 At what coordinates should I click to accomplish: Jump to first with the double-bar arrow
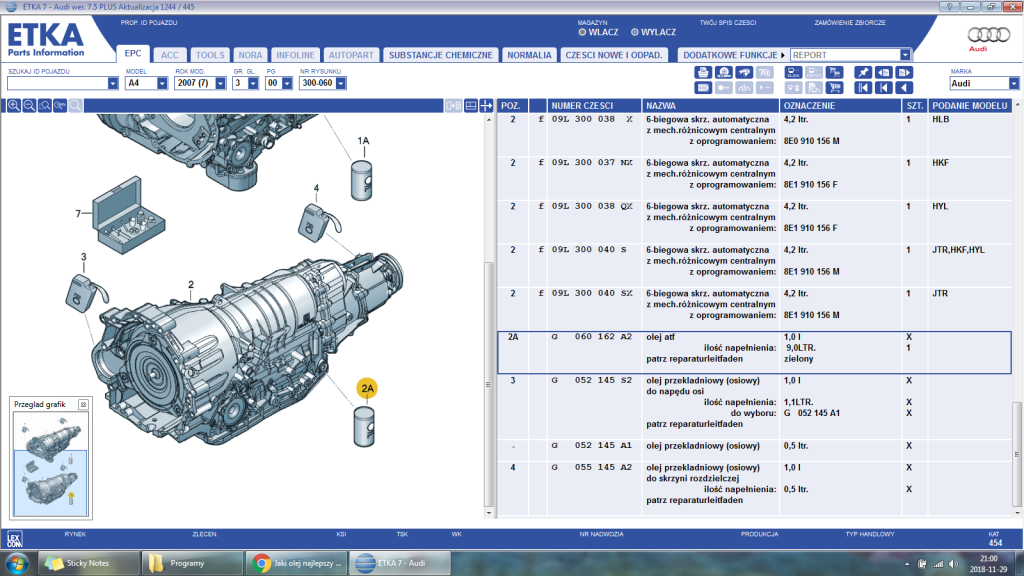pos(863,88)
